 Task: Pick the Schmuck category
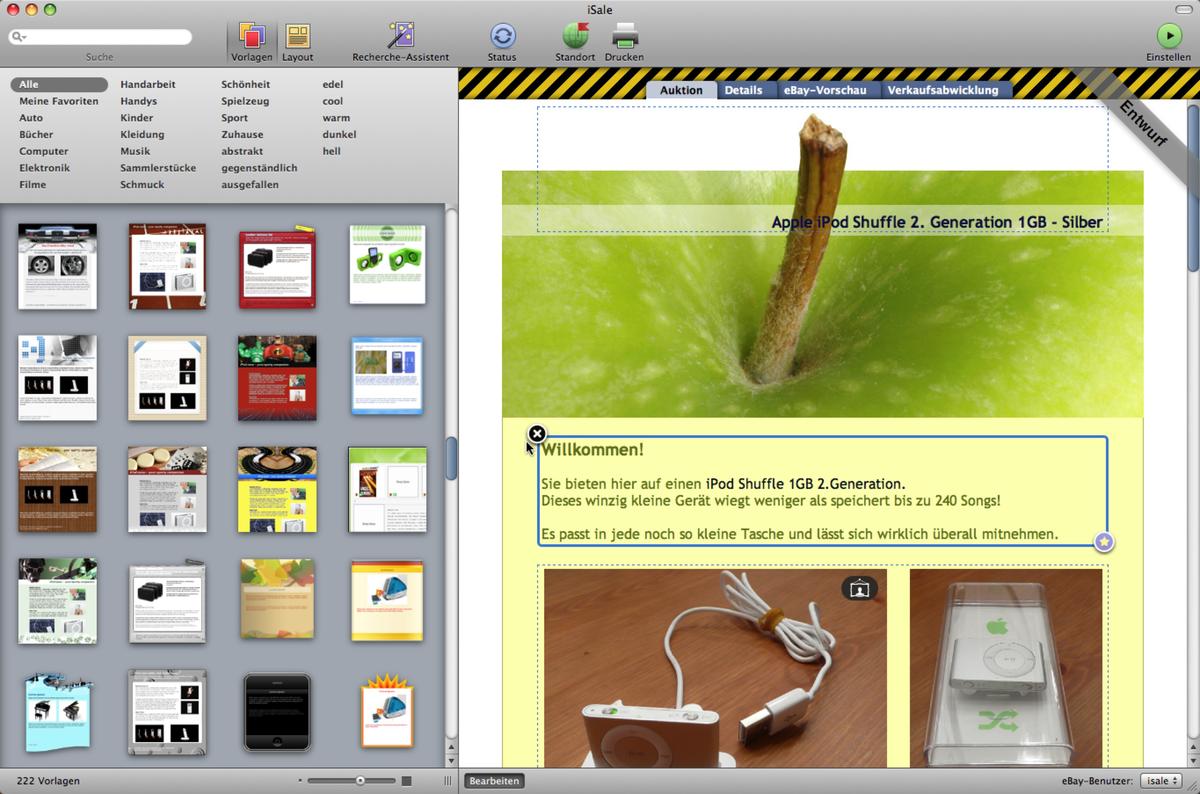click(142, 185)
